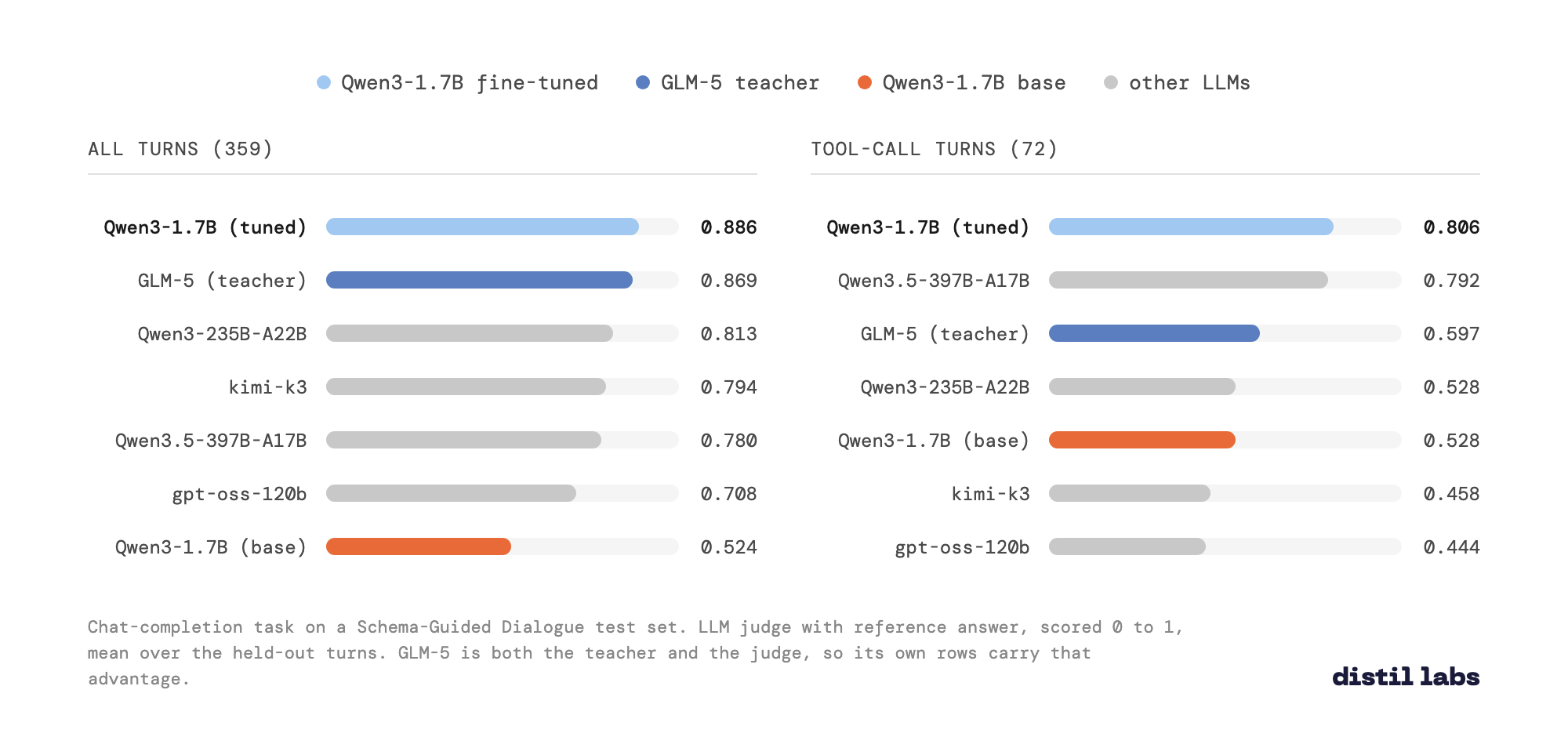Click the gpt-oss-120b bar scoring 0.444
This screenshot has height=737, width=1568.
click(x=1127, y=546)
